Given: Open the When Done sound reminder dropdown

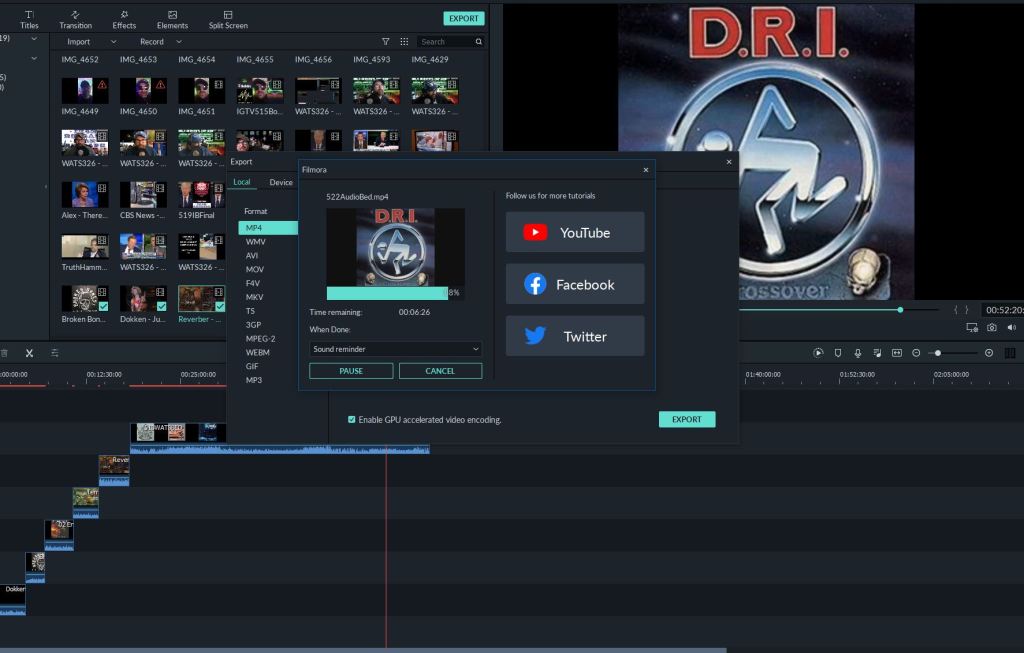Looking at the screenshot, I should pyautogui.click(x=395, y=349).
